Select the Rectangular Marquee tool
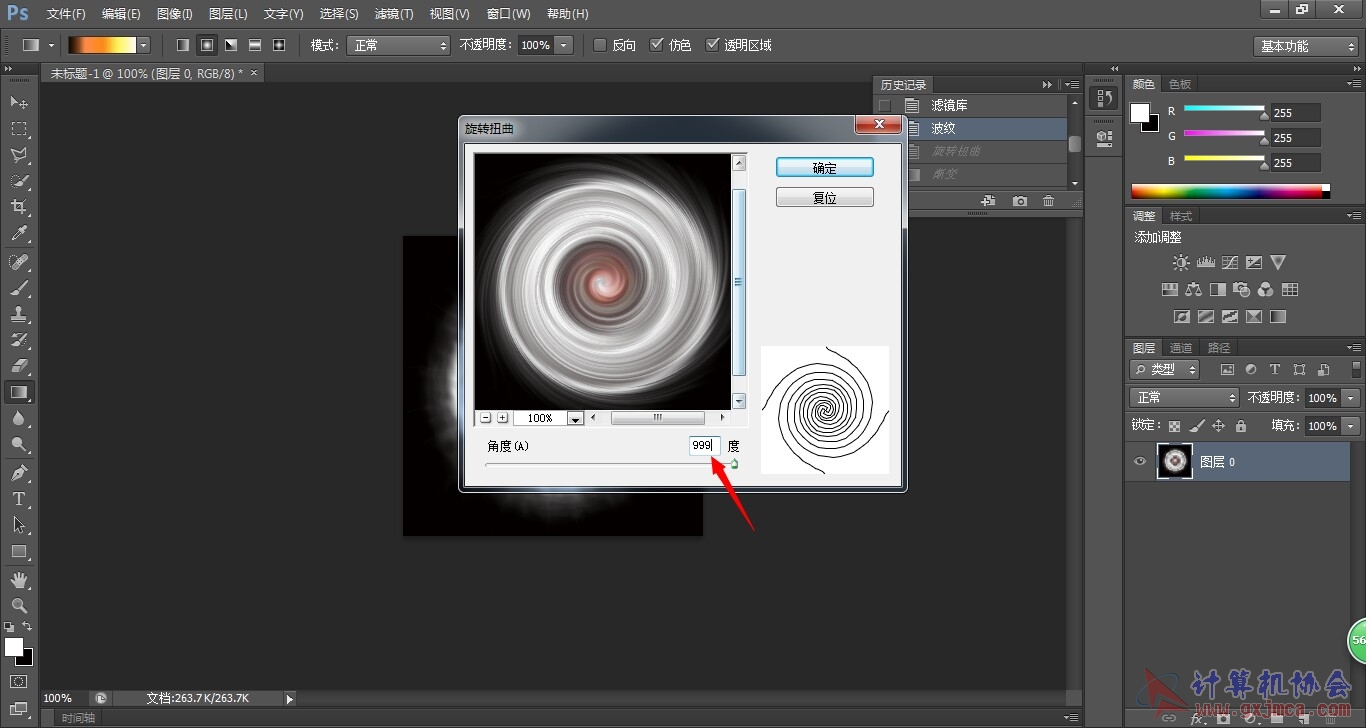Screen dimensions: 1366x728 point(19,129)
